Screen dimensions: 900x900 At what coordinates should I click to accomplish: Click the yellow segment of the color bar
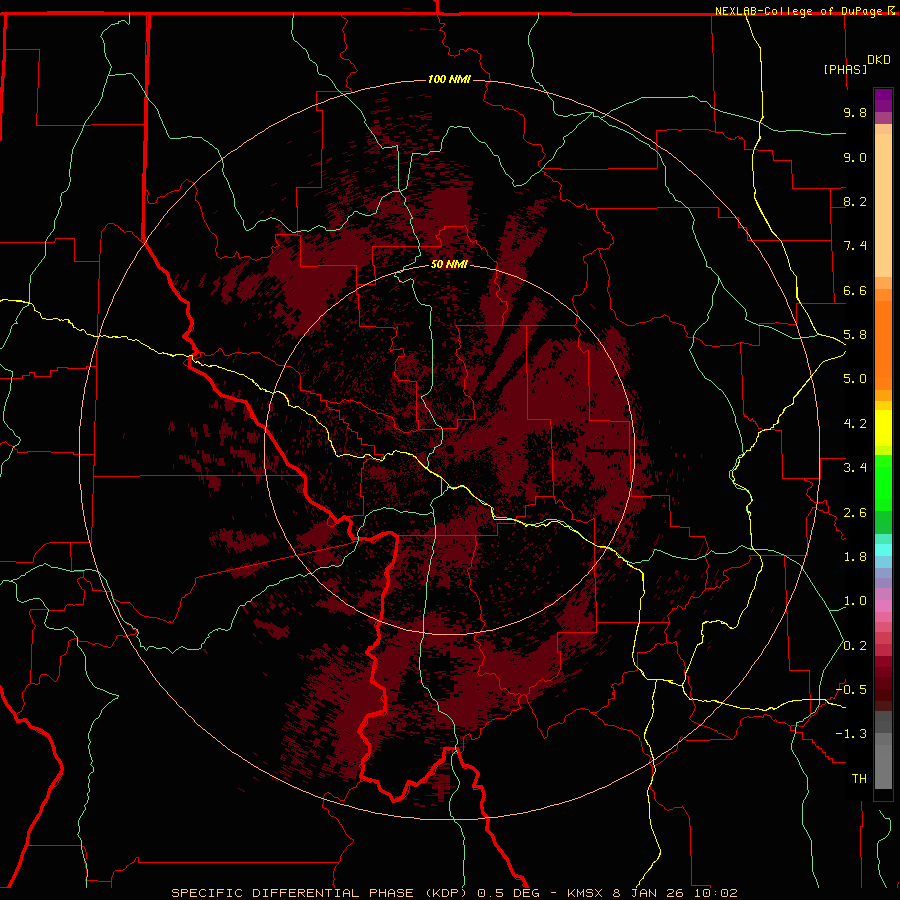(883, 428)
